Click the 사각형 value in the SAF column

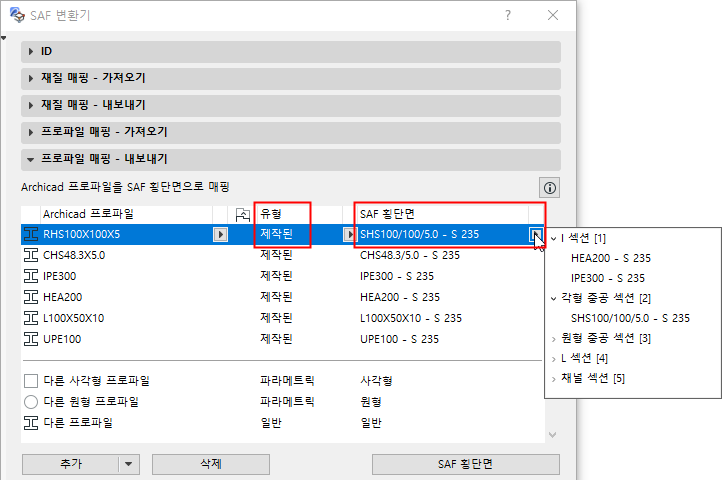pos(376,381)
